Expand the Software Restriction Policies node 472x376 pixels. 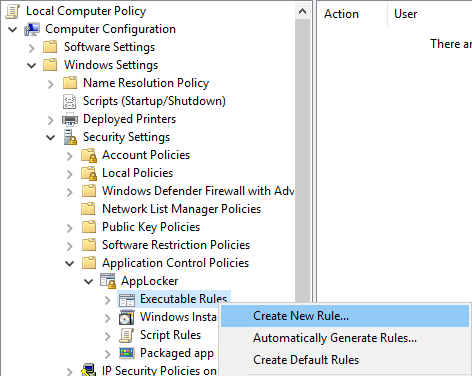tap(70, 246)
